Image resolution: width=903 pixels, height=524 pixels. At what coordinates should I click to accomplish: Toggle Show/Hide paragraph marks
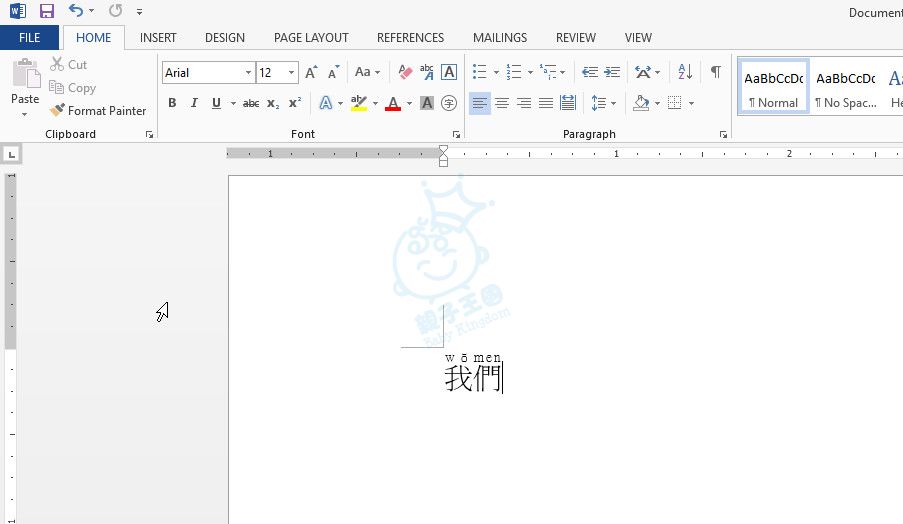coord(715,72)
